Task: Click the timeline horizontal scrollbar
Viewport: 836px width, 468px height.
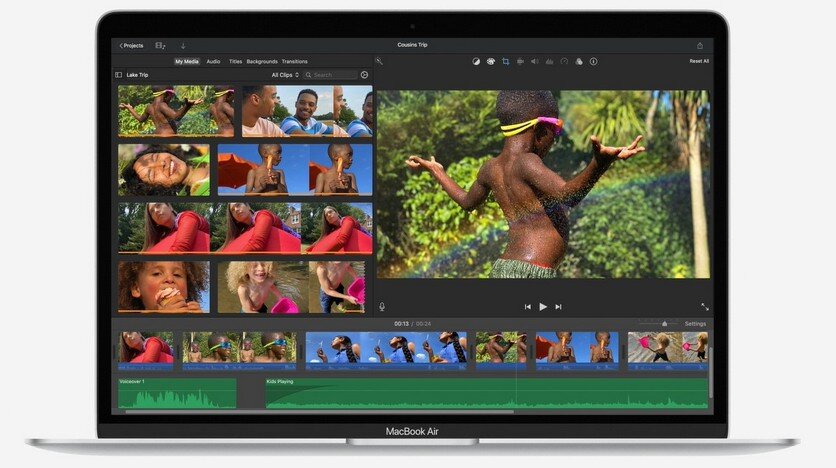Action: [319, 411]
